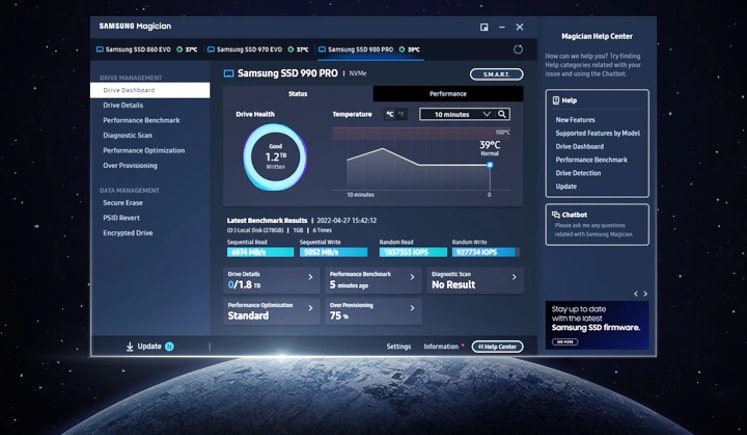The image size is (747, 435).
Task: Open Update link in Help Center
Action: point(566,187)
